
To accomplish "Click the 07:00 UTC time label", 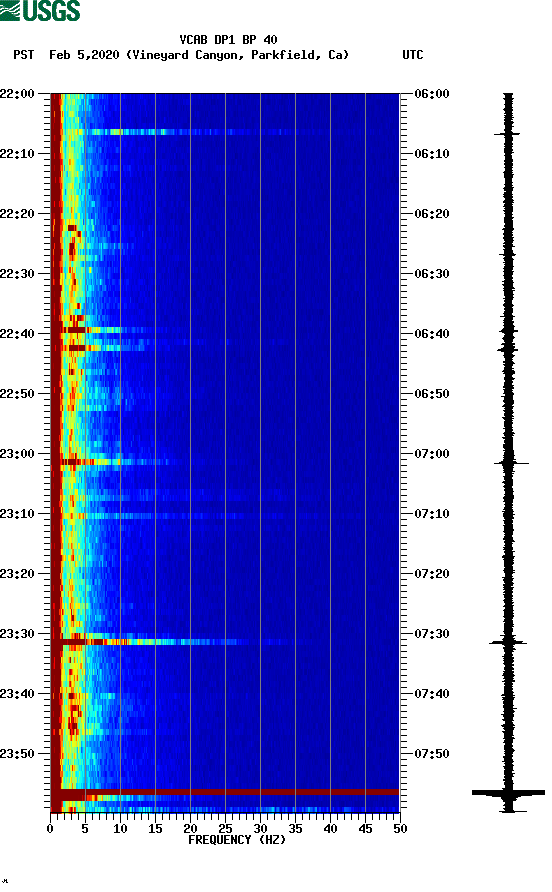I will click(432, 454).
